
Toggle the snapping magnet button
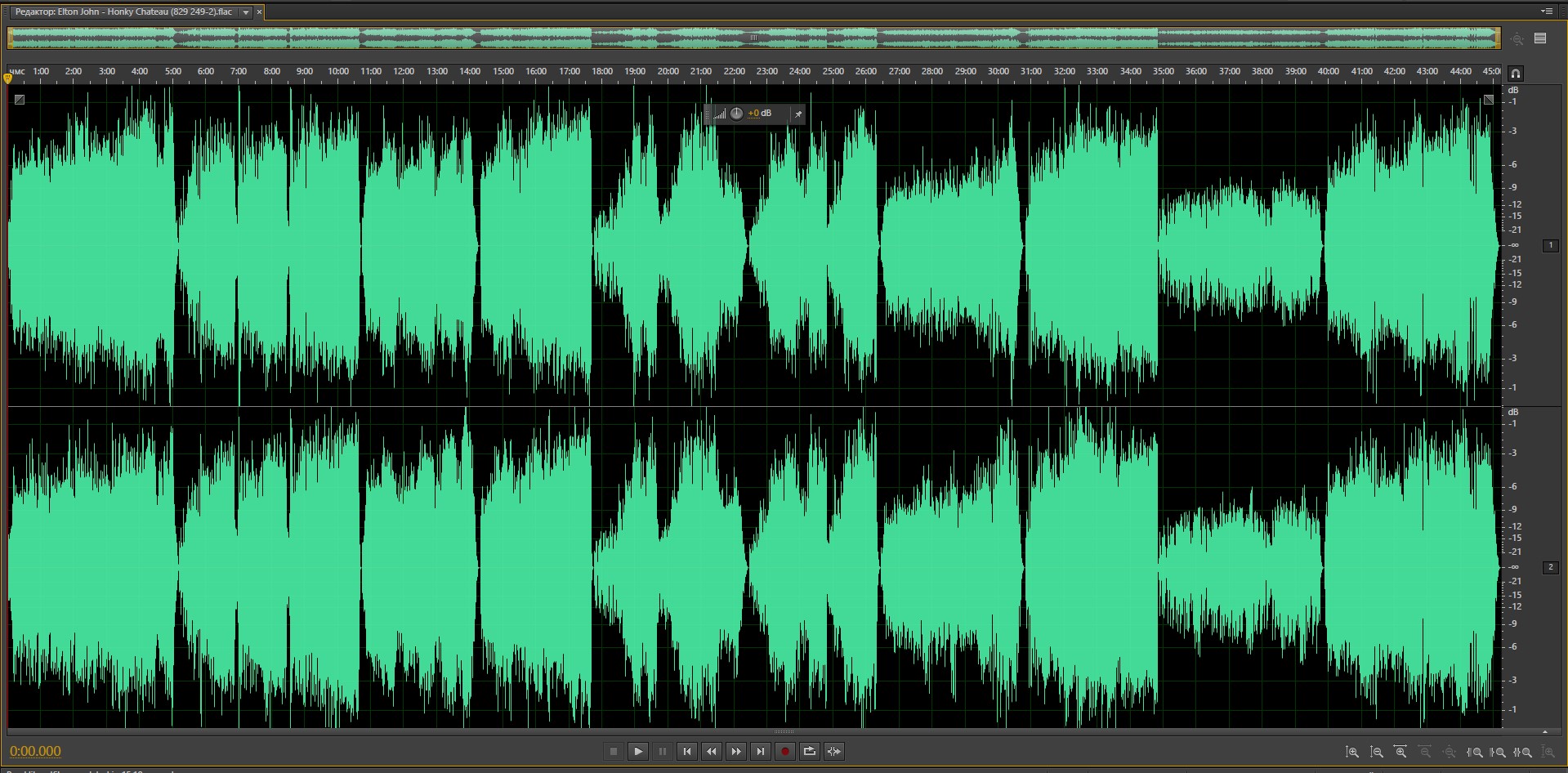(x=1516, y=73)
